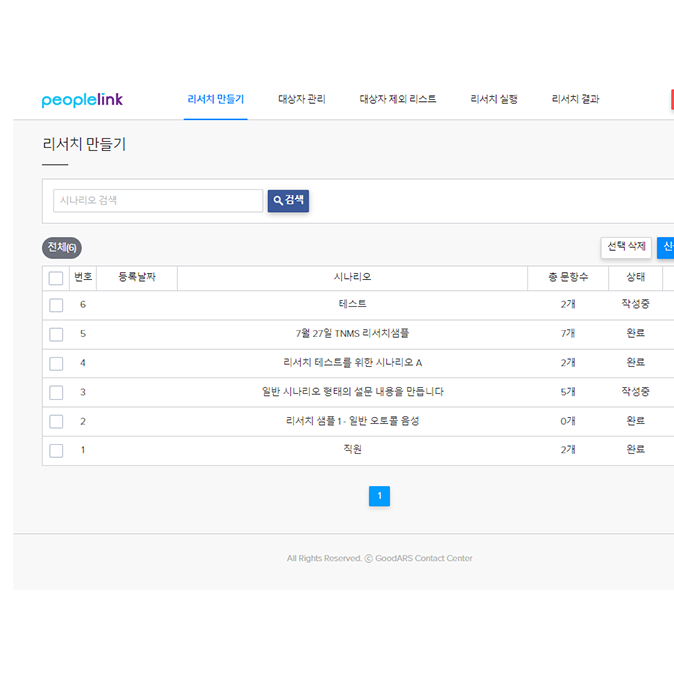Open scenario 리서치 샘플 1 - 일반 오토콜 음성
The width and height of the screenshot is (674, 674).
click(x=352, y=421)
